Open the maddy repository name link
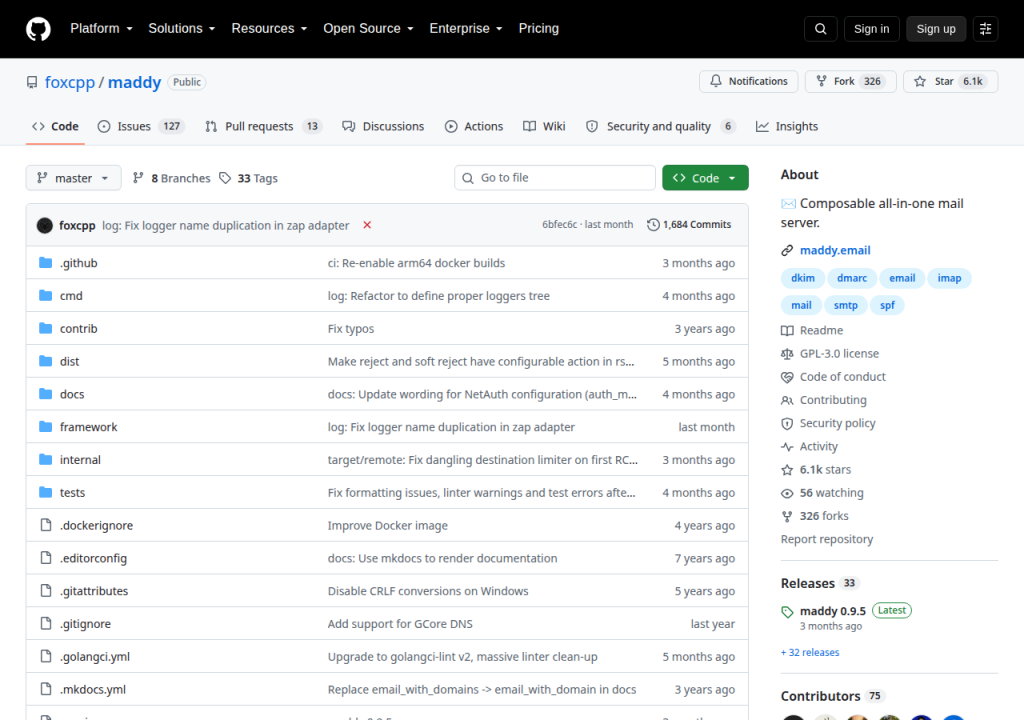Viewport: 1024px width, 720px height. pyautogui.click(x=135, y=82)
